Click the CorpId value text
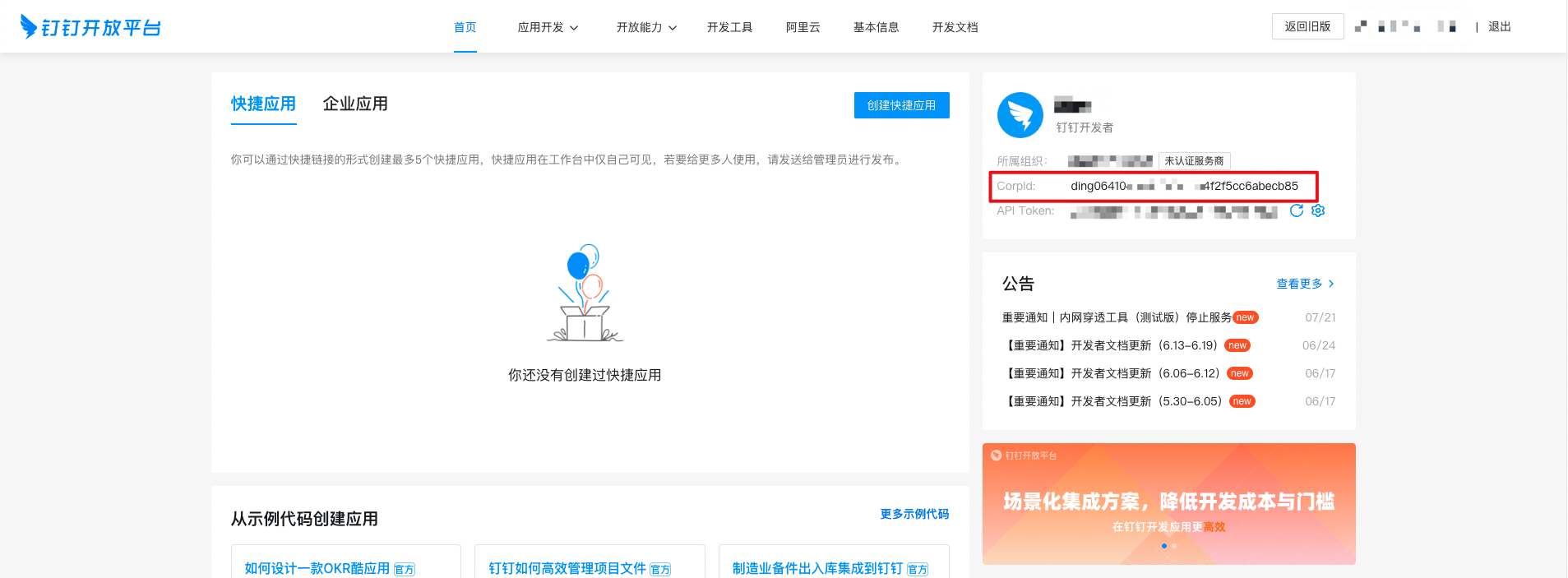Viewport: 1568px width, 578px height. (x=1184, y=186)
